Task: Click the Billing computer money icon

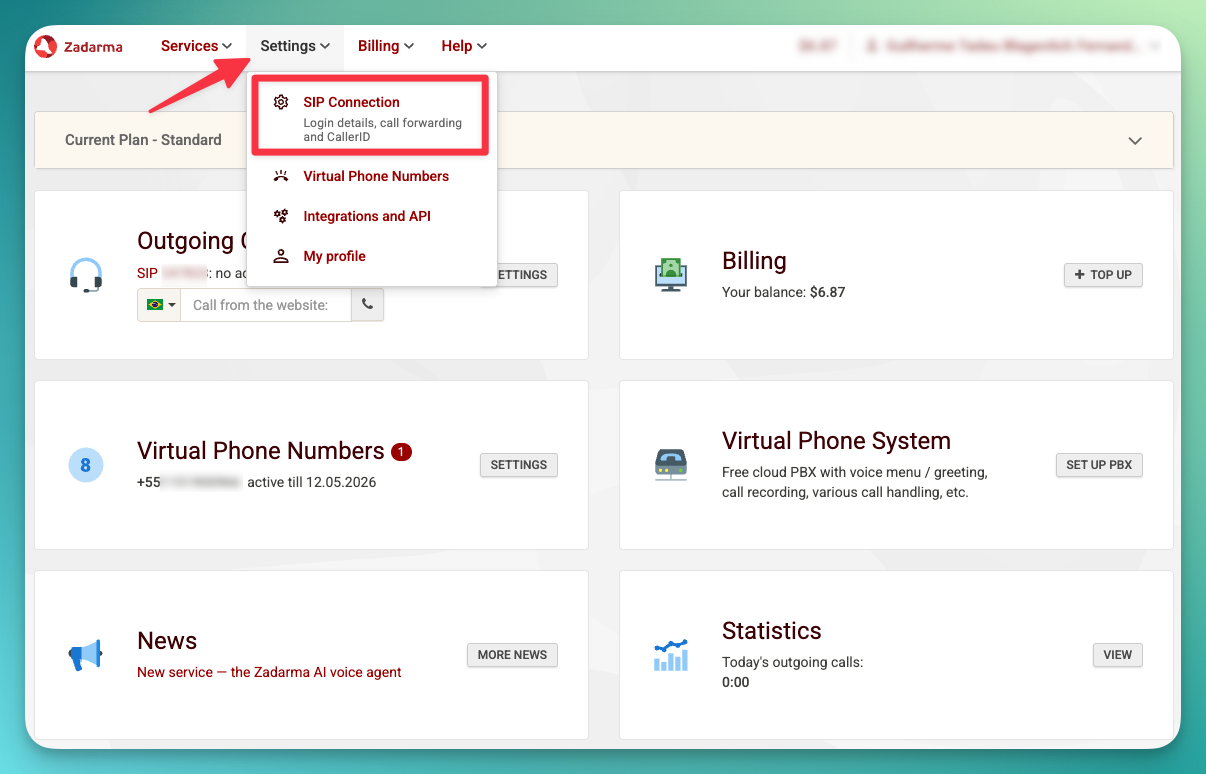Action: pos(671,275)
